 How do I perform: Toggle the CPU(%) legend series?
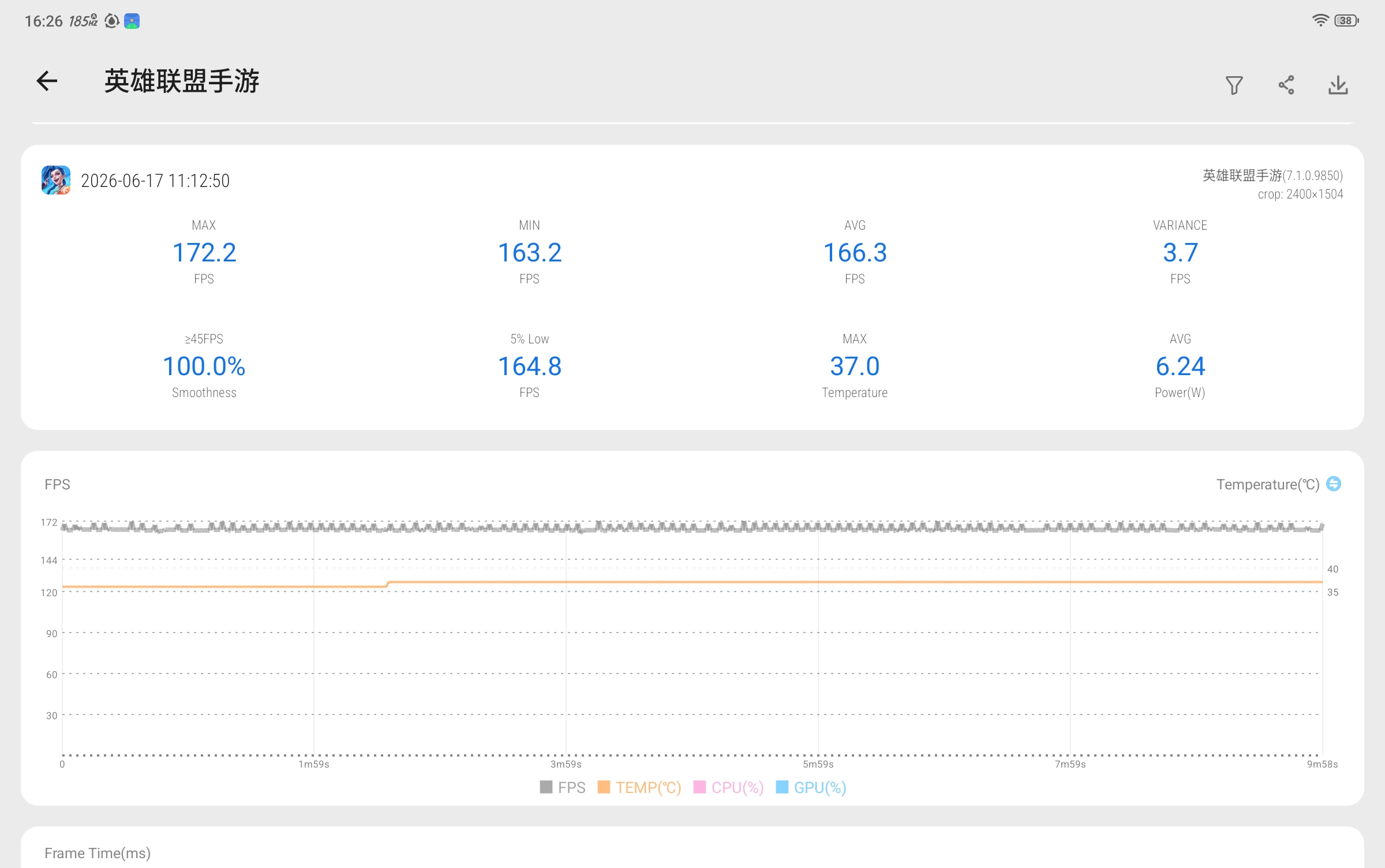728,787
